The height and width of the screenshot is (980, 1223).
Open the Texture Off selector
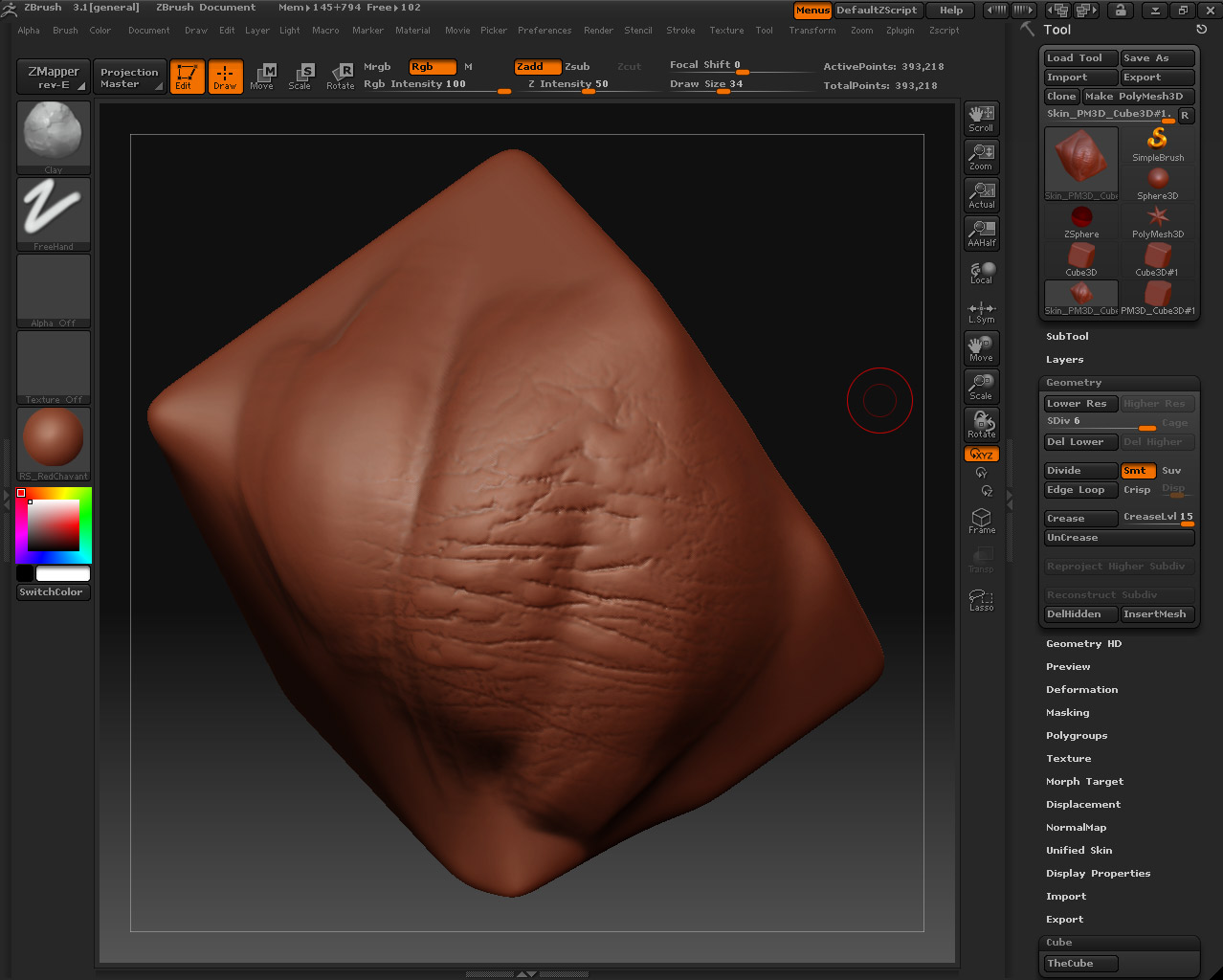[x=54, y=367]
